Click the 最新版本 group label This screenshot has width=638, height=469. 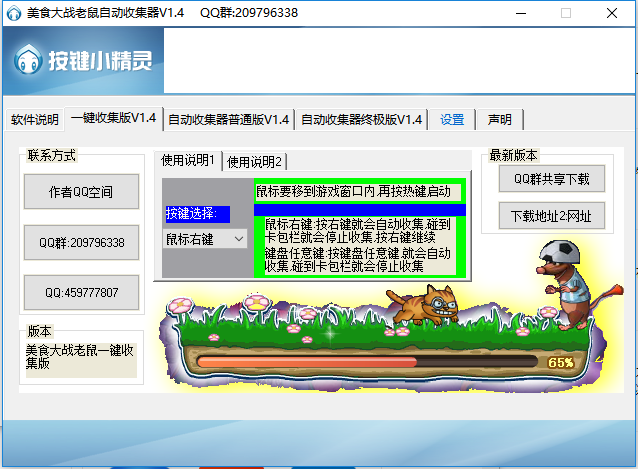click(513, 155)
